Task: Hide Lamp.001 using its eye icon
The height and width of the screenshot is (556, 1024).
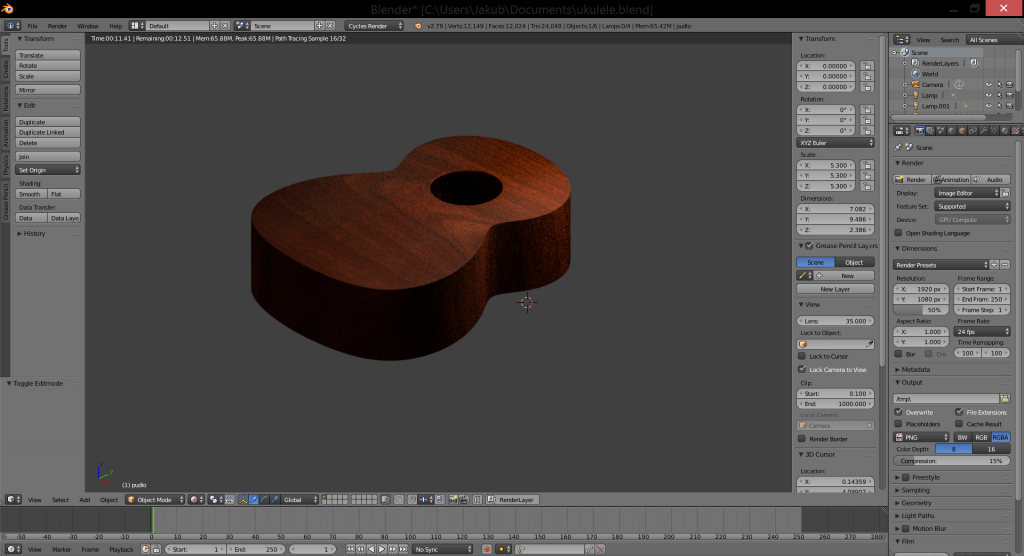Action: (x=988, y=106)
